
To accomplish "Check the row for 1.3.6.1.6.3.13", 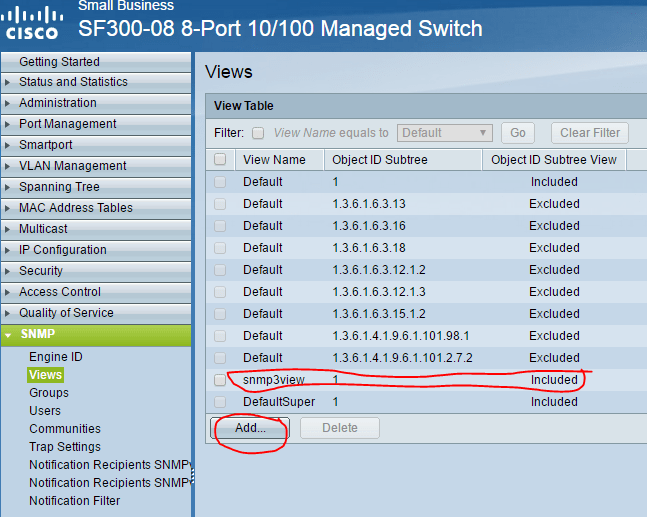I will click(220, 204).
